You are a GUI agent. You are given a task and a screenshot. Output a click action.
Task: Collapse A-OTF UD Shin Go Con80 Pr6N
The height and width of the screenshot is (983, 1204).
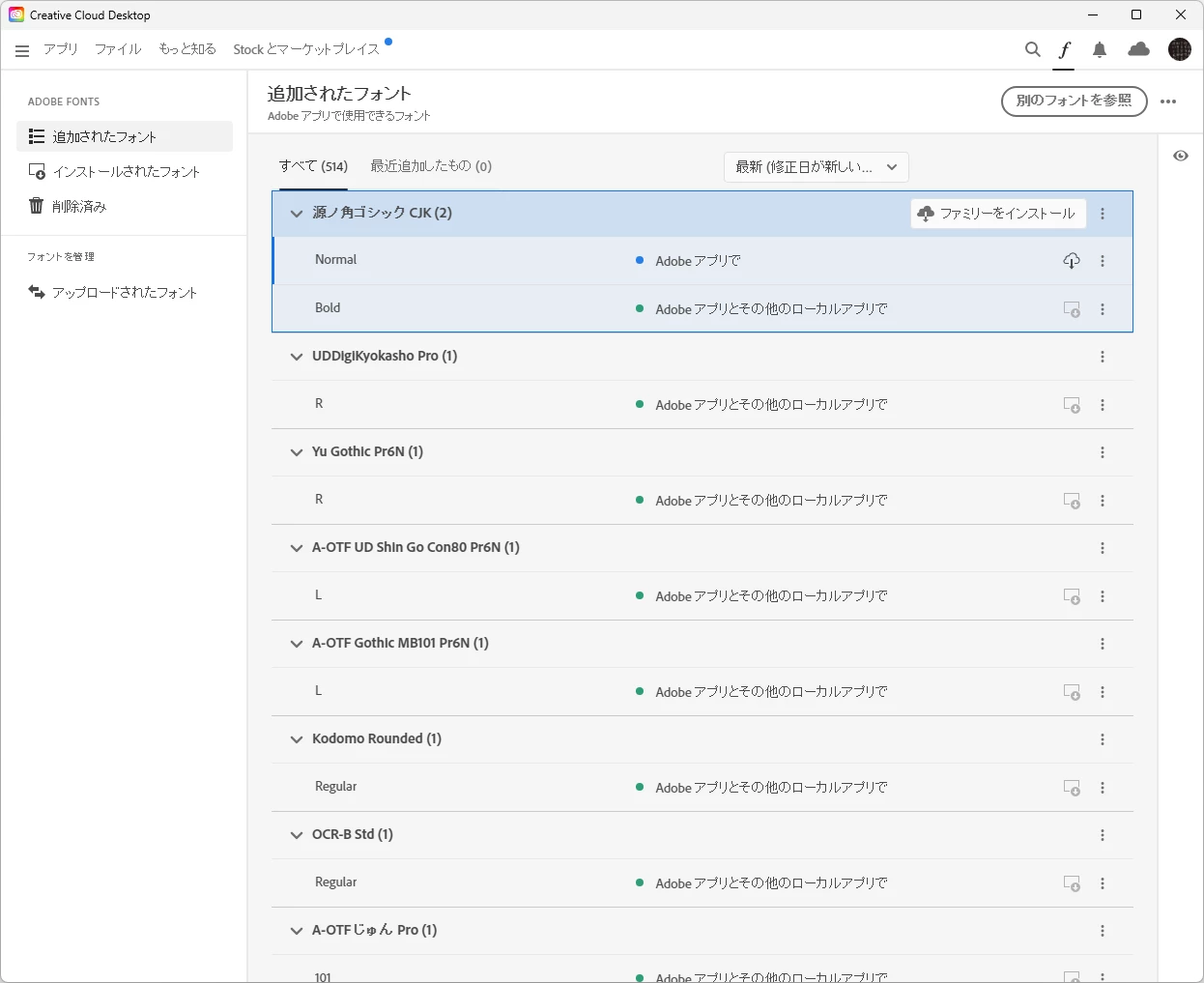297,548
